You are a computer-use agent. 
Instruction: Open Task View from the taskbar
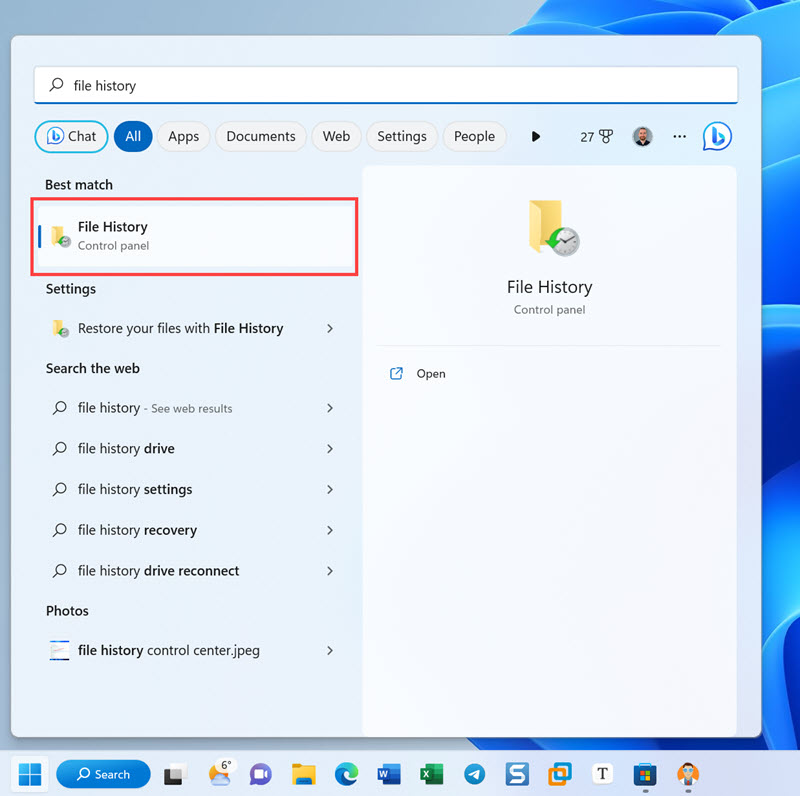(x=174, y=775)
